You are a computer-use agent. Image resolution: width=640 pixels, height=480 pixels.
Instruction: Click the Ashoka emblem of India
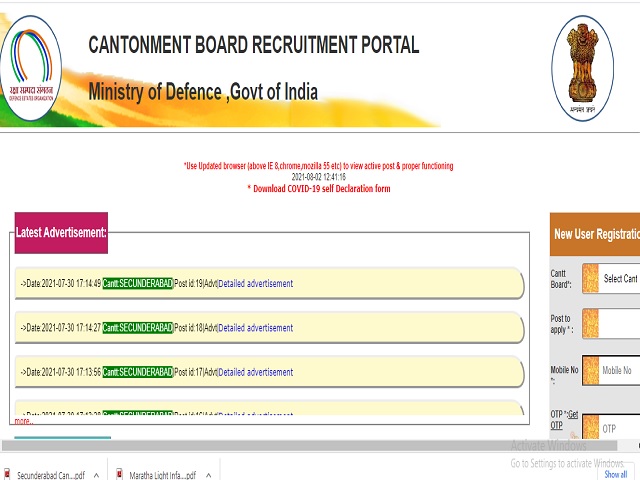pyautogui.click(x=582, y=68)
